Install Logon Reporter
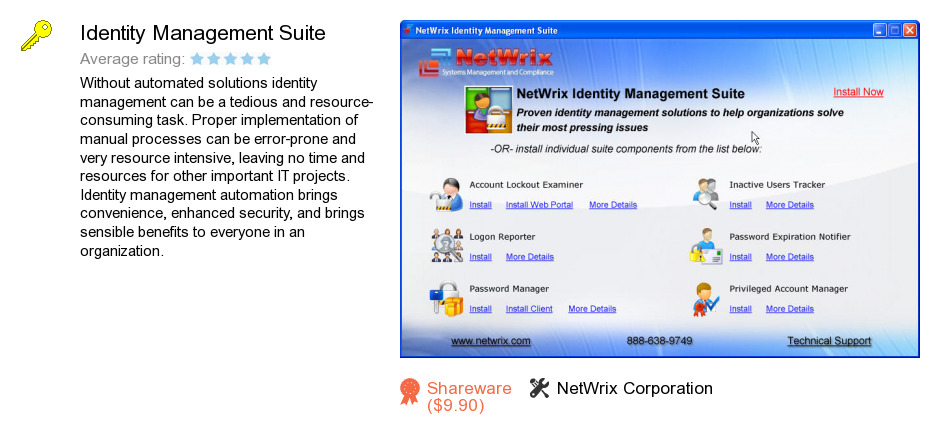Viewport: 940px width, 441px height. [480, 257]
